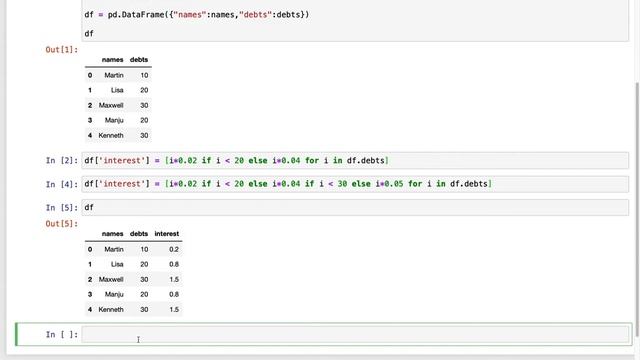Click 'interest' column header in second table
Image resolution: width=640 pixels, height=360 pixels.
[167, 234]
